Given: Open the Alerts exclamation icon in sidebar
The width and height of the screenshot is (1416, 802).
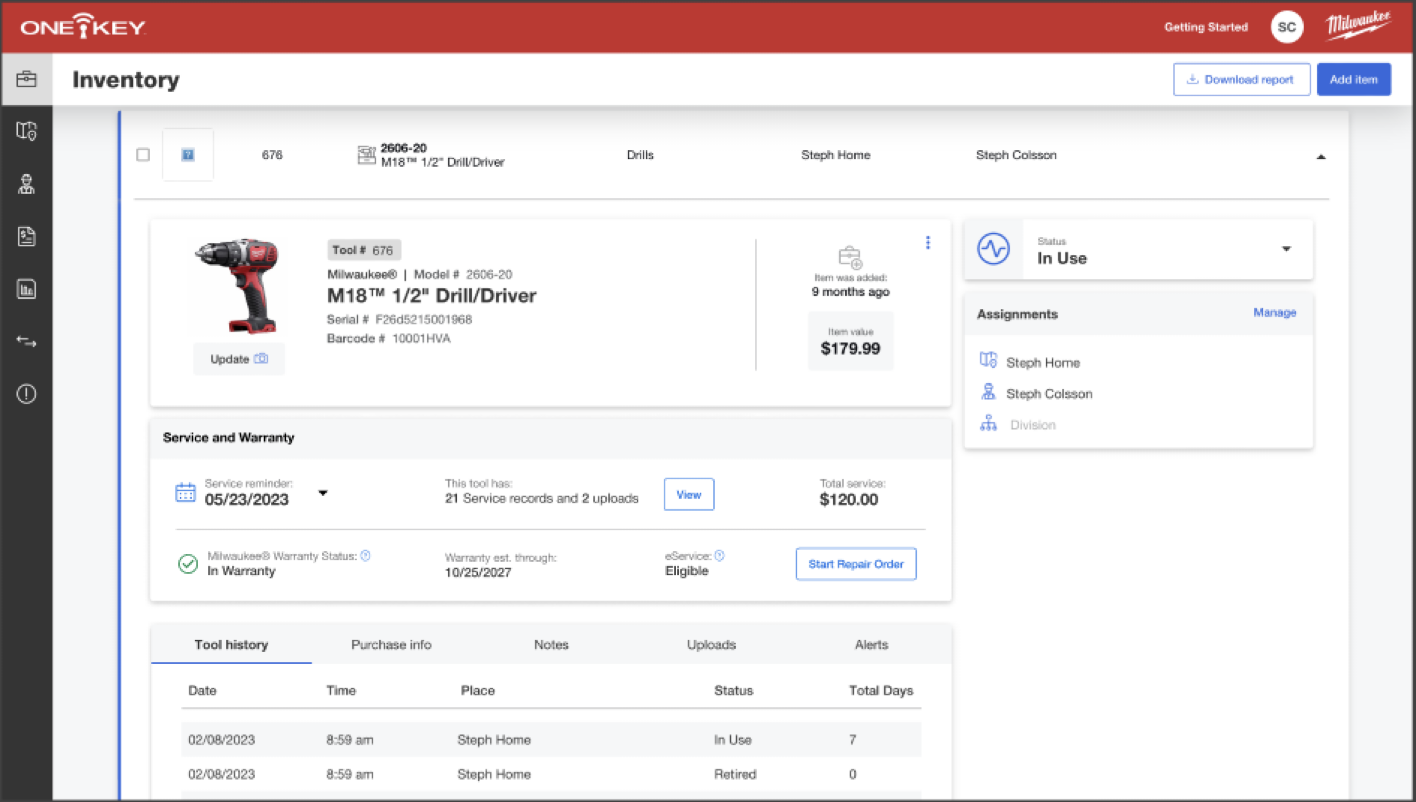Looking at the screenshot, I should pos(26,394).
